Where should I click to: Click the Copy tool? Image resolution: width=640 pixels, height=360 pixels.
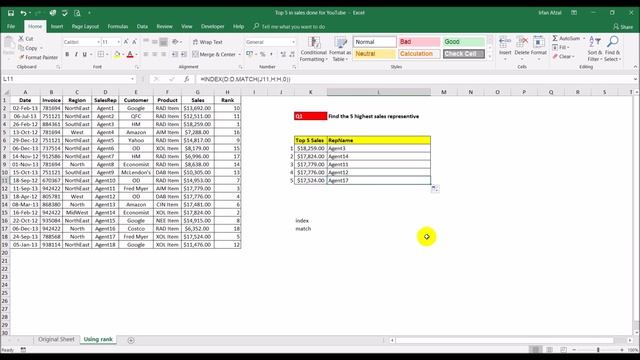click(28, 48)
